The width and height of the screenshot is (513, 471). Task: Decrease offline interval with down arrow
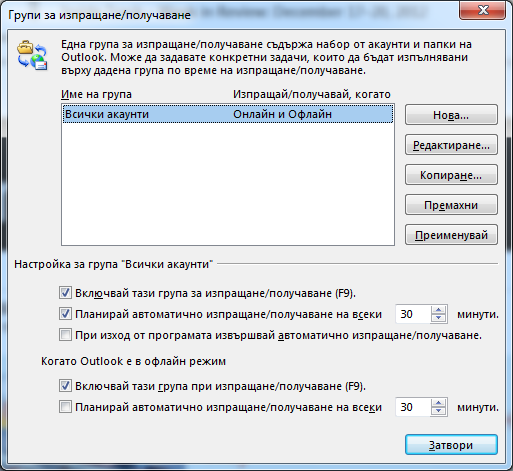438,411
